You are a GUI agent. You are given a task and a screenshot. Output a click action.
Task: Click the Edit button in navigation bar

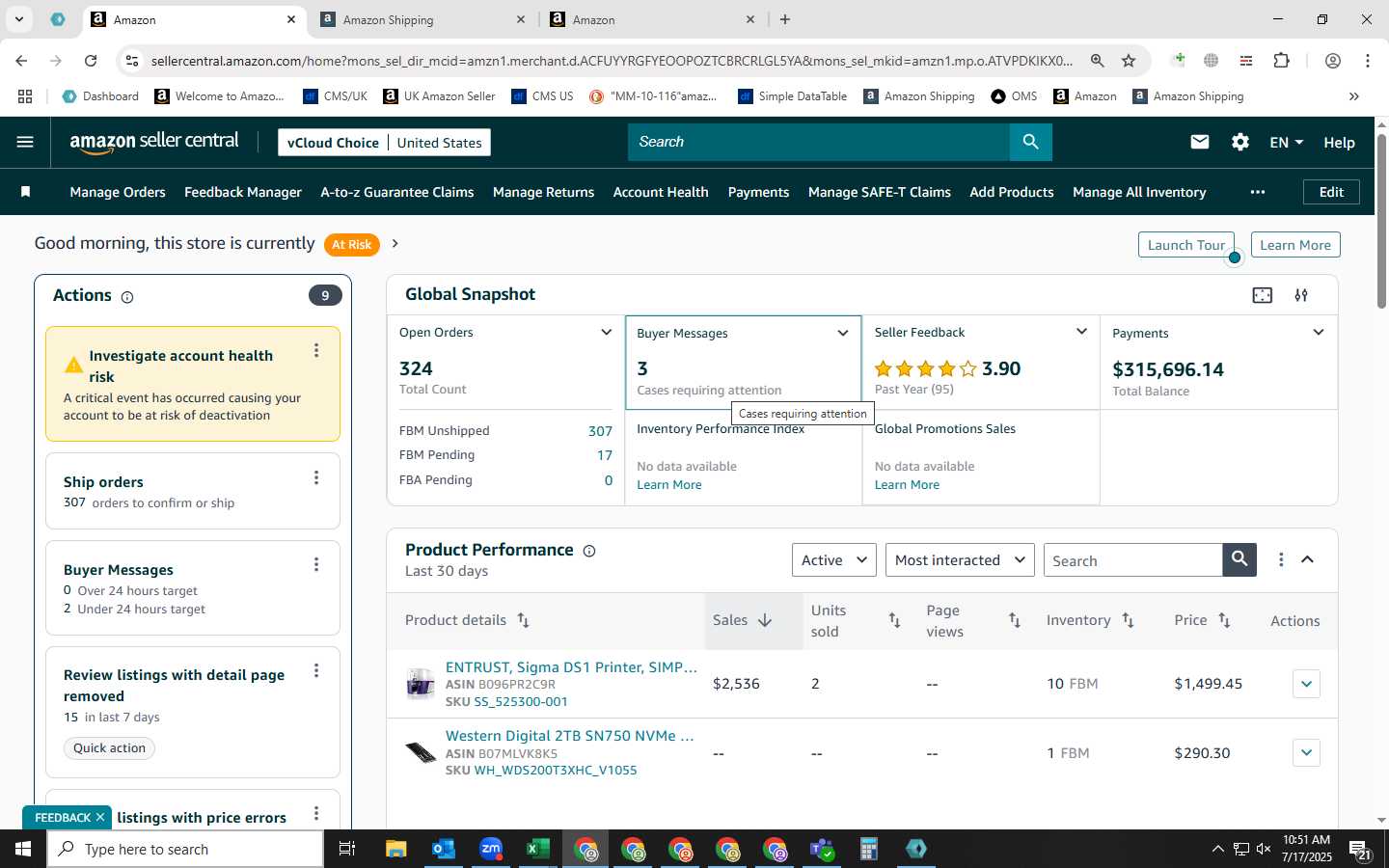tap(1331, 192)
